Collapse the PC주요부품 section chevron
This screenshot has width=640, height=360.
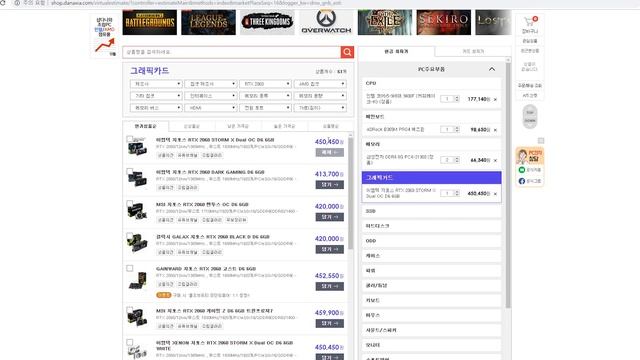(x=492, y=69)
